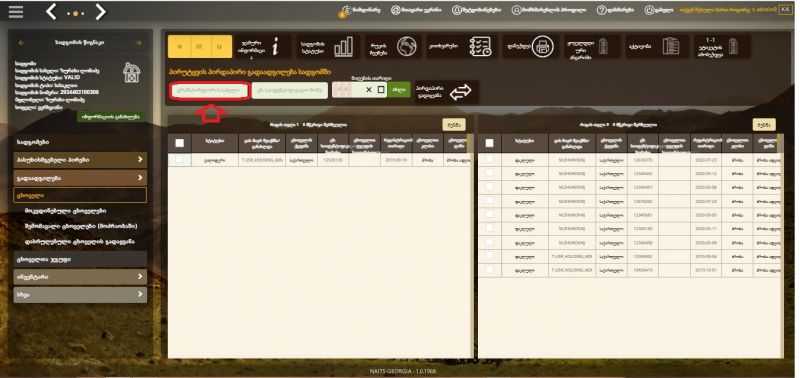Expand სხვა sidebar chevron
Image resolution: width=800 pixels, height=378 pixels.
pyautogui.click(x=140, y=294)
